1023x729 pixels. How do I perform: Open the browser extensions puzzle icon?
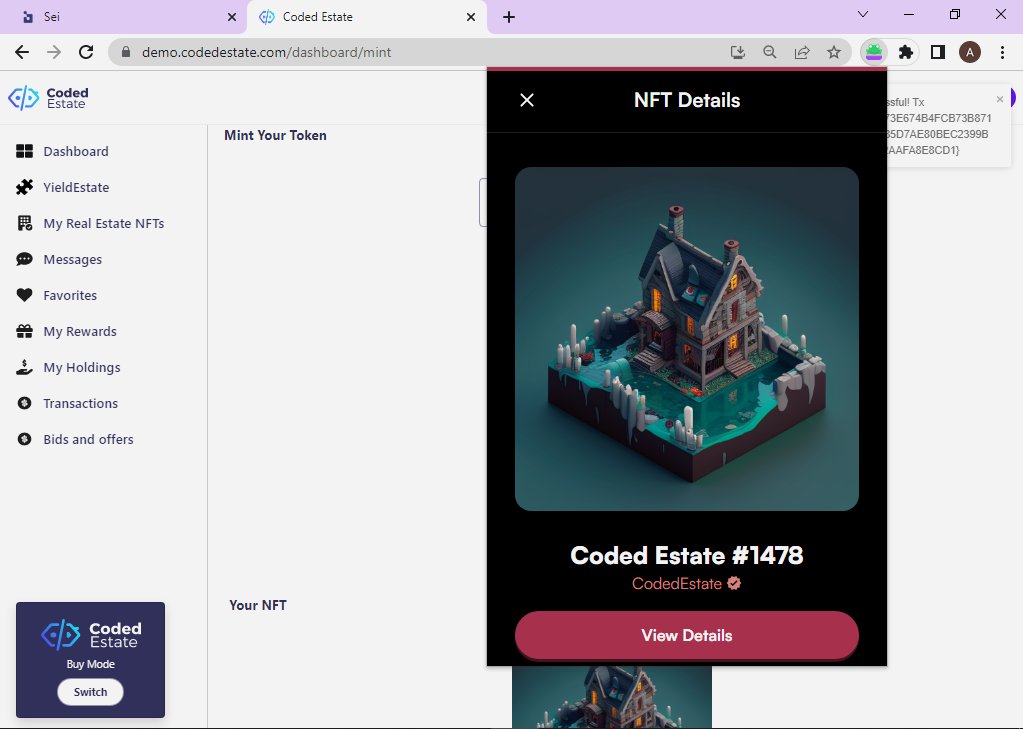click(x=906, y=52)
